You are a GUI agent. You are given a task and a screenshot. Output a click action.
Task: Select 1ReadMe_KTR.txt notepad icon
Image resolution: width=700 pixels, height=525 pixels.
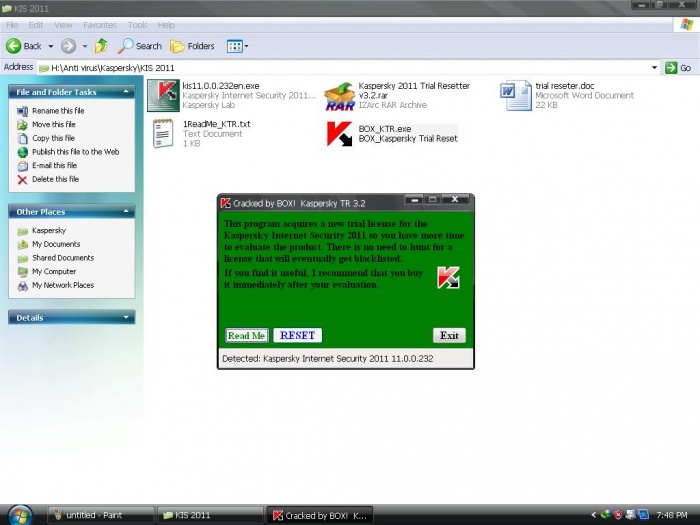(163, 133)
